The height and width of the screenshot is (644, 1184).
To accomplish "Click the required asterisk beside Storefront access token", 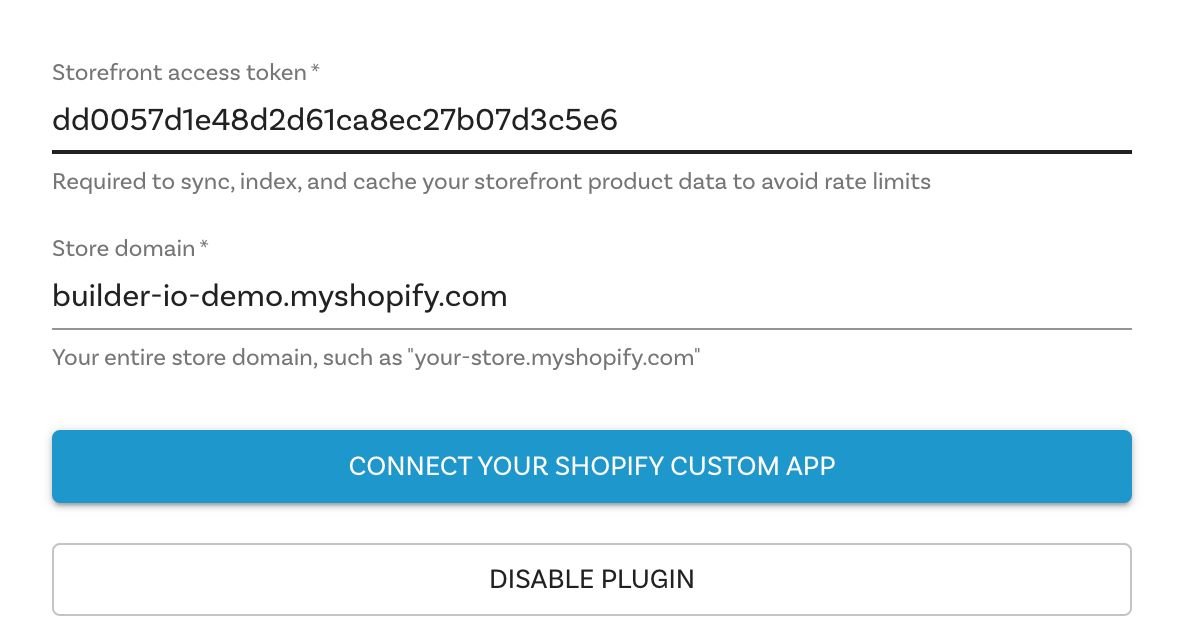I will tap(315, 71).
